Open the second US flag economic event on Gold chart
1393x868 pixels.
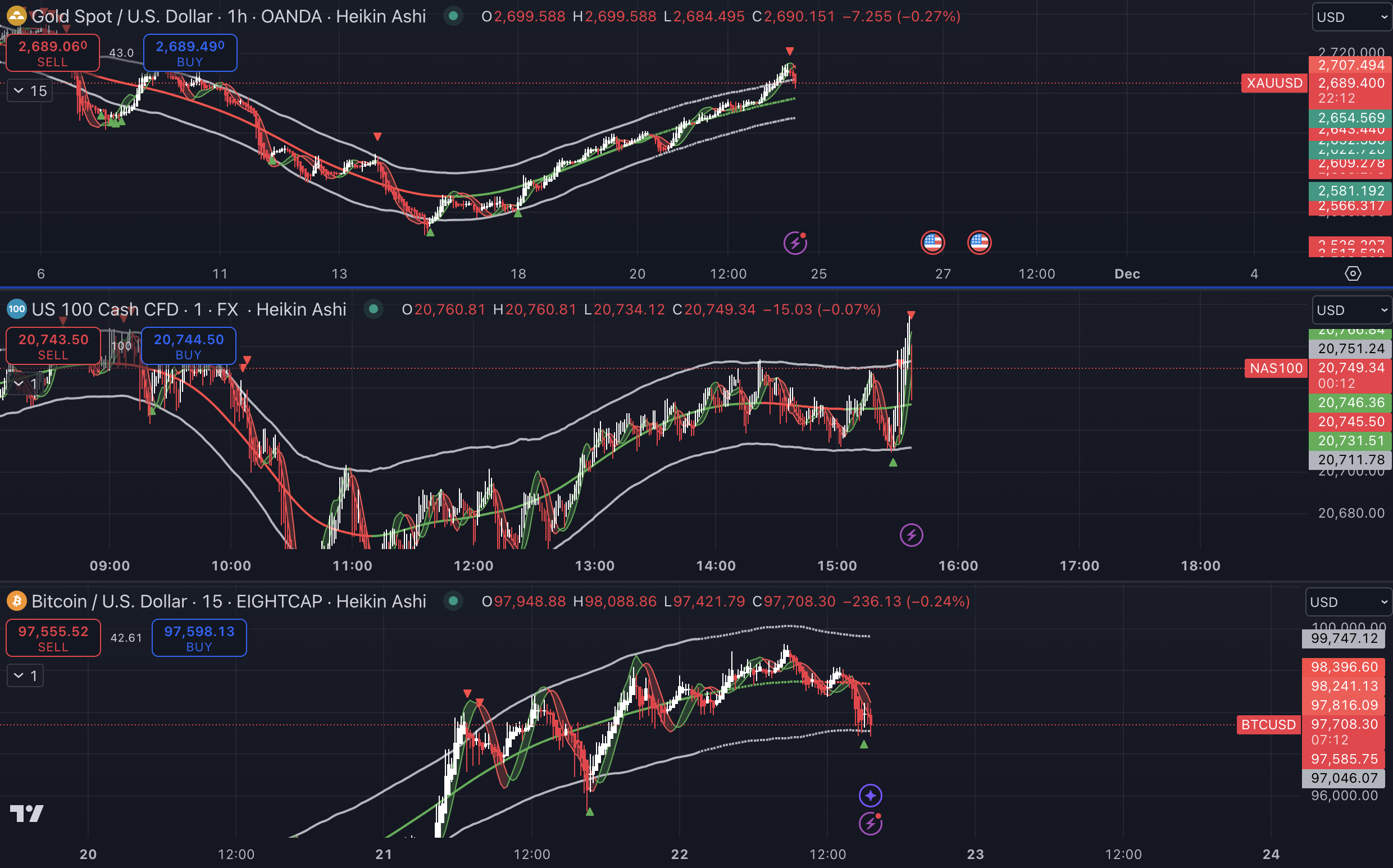pyautogui.click(x=979, y=242)
